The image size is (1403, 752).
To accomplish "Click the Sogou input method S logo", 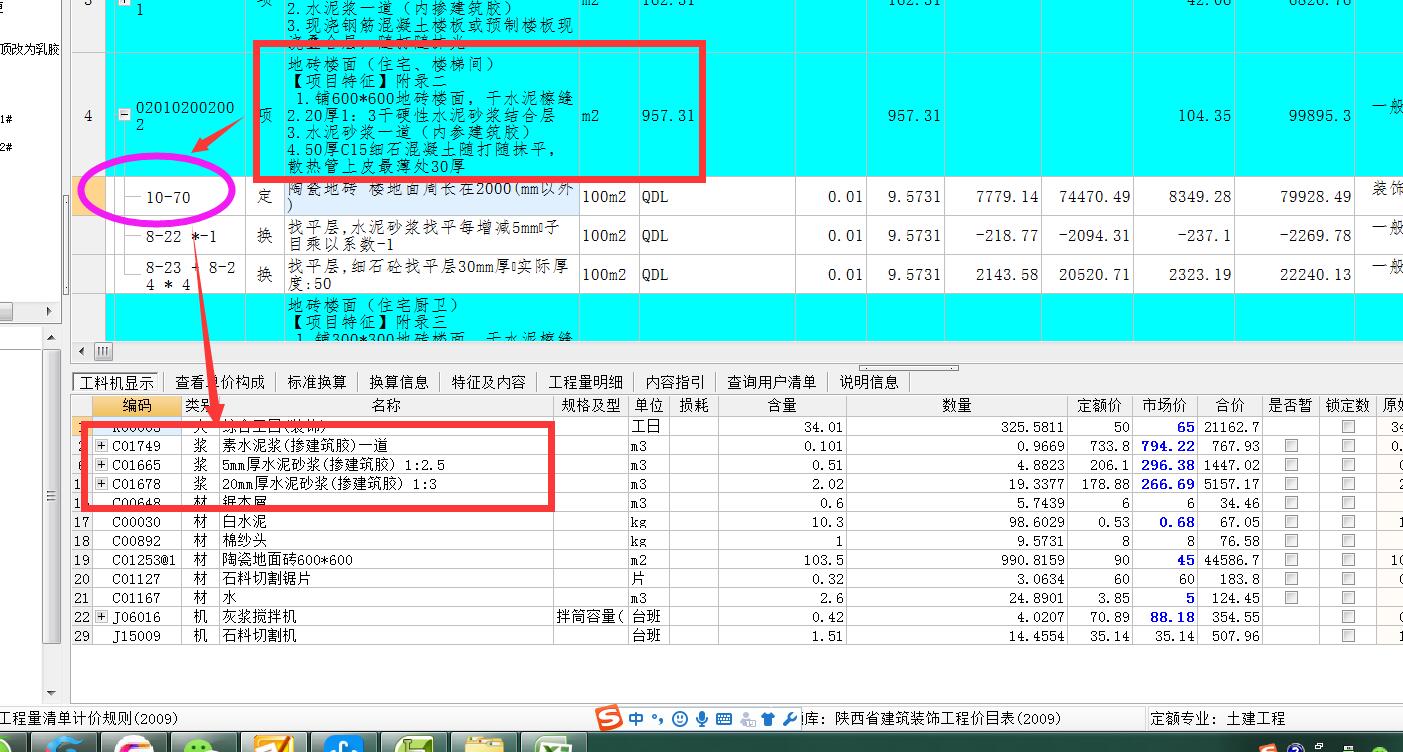I will [608, 718].
